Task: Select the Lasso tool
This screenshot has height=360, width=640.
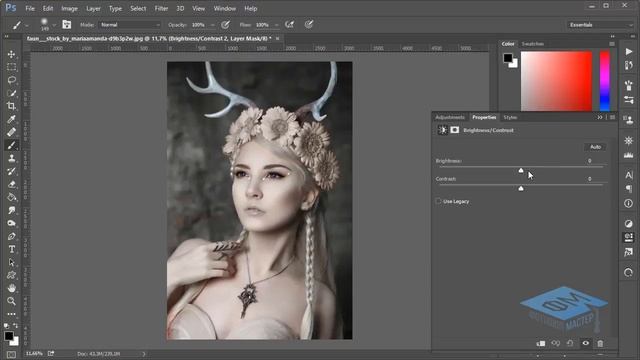Action: pos(11,80)
